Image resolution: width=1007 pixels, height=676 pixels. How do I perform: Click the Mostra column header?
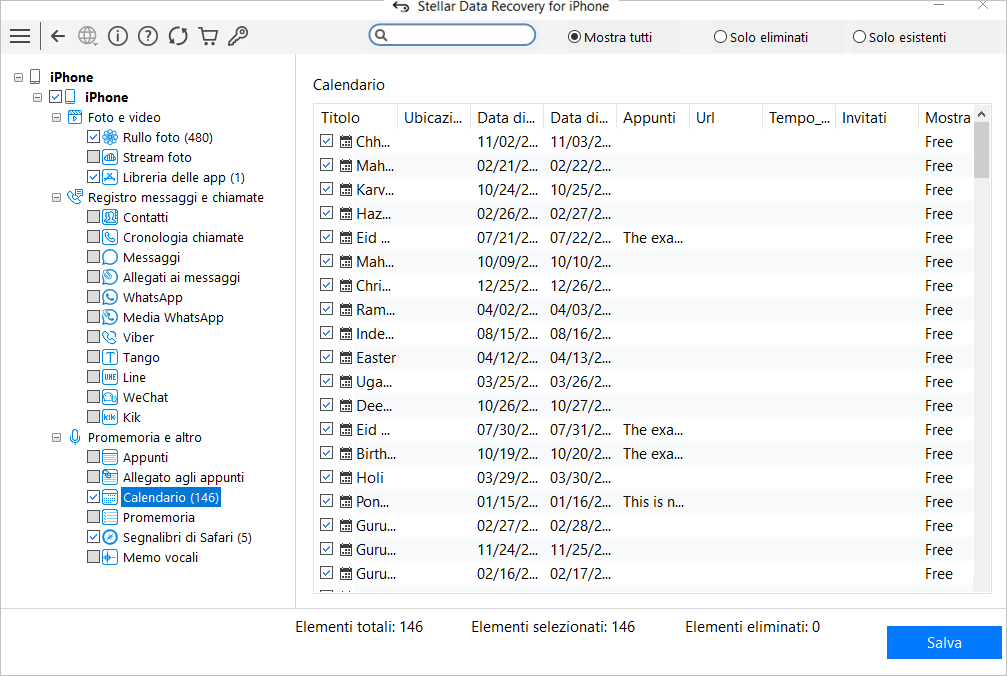(x=947, y=117)
